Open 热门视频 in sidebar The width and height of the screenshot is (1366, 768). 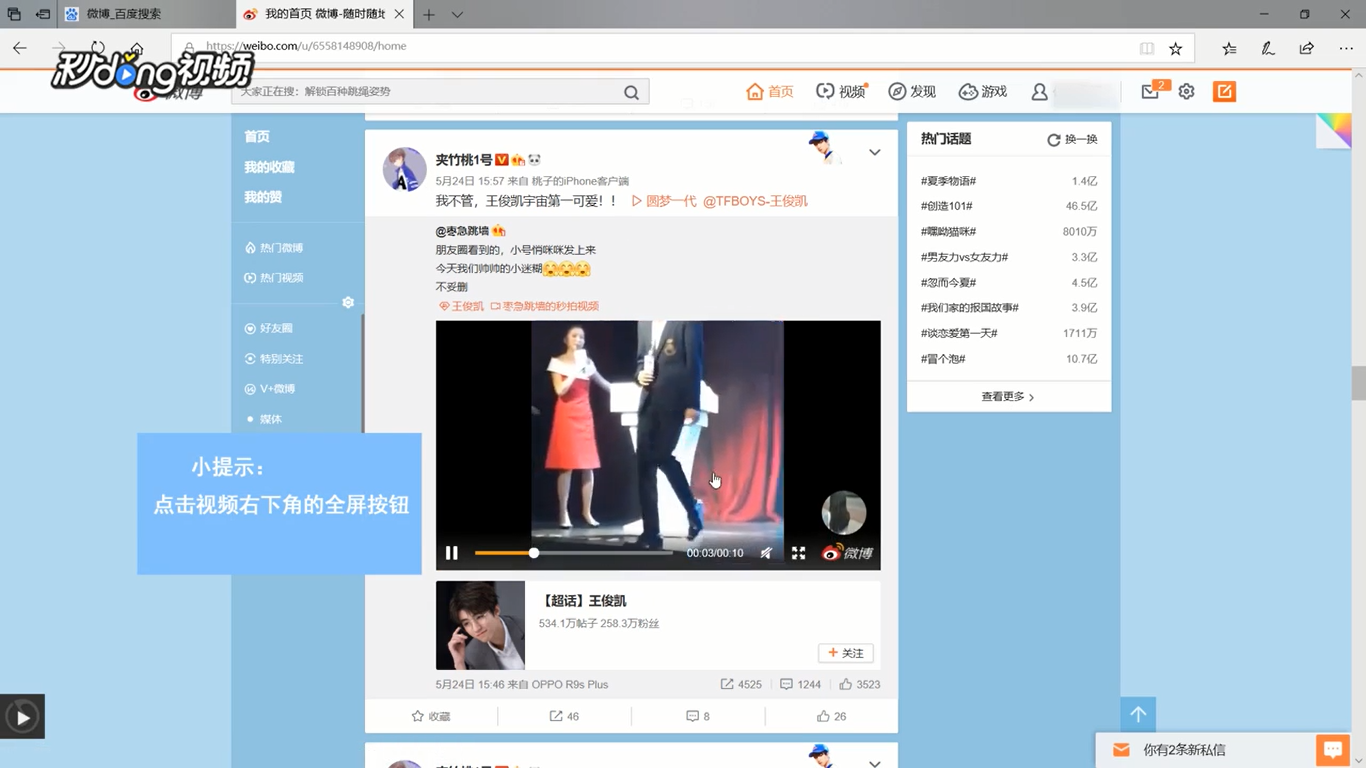[274, 278]
